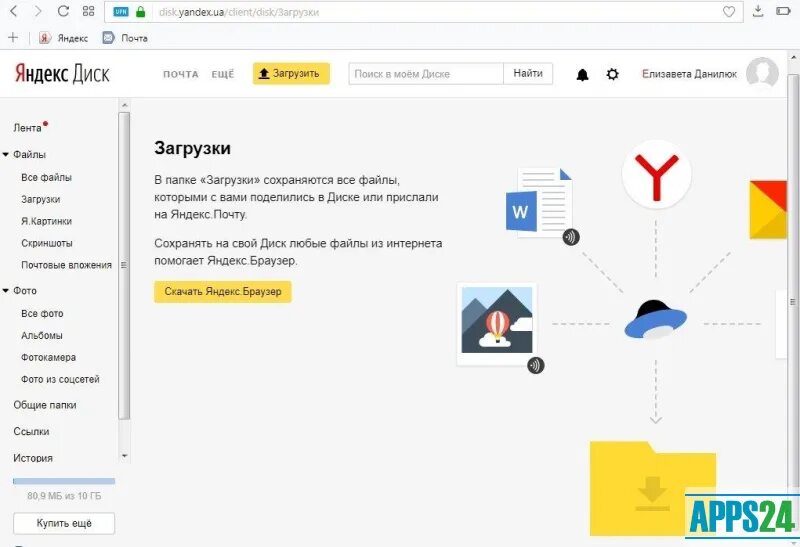Open Общие папки

45,405
